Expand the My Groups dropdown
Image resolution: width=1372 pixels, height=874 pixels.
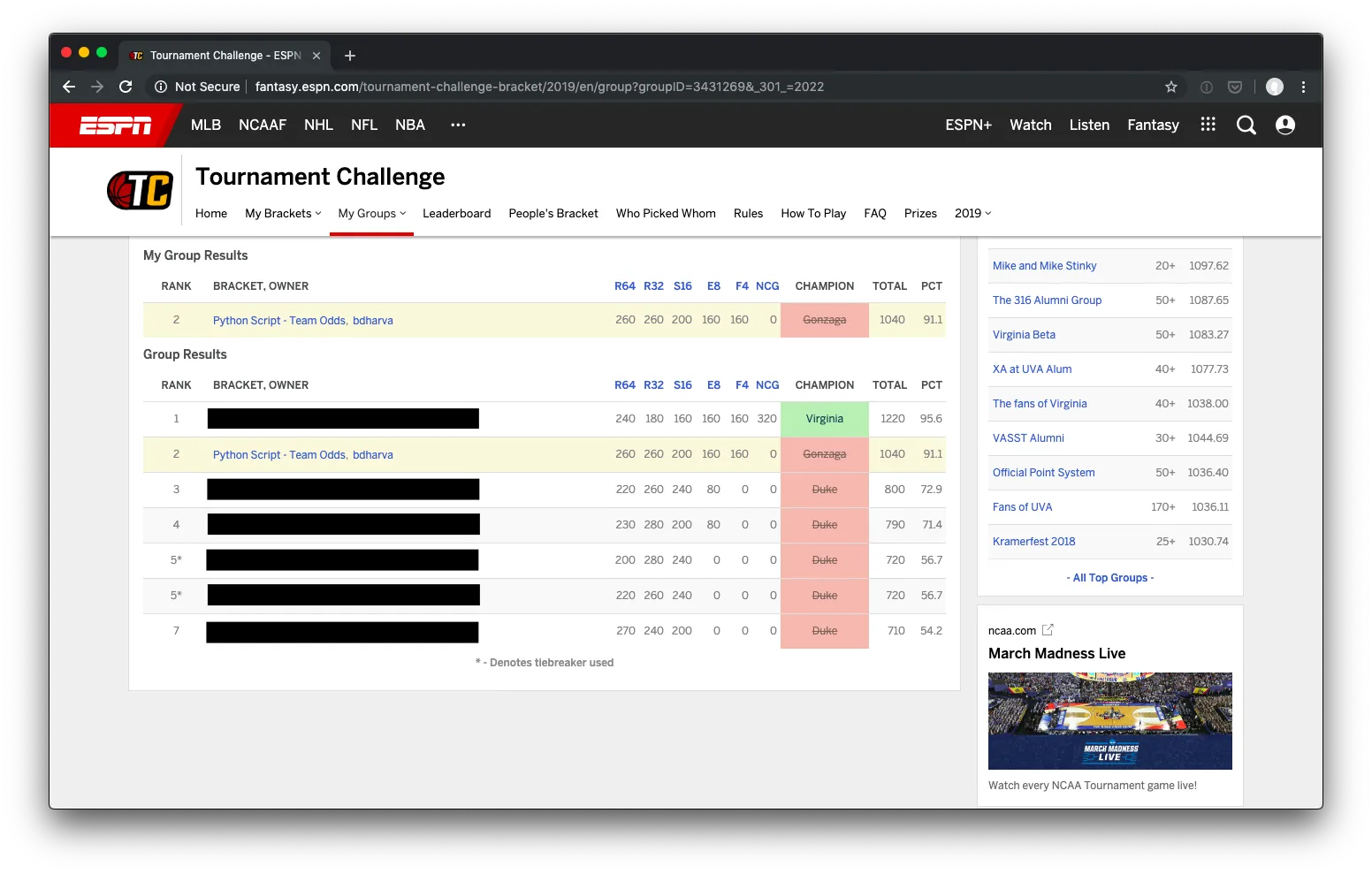click(371, 214)
